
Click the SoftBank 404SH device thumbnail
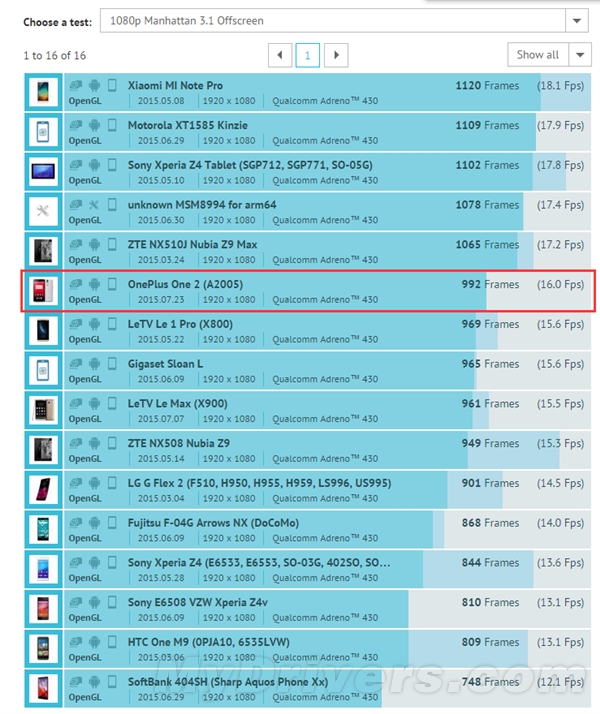pos(43,688)
